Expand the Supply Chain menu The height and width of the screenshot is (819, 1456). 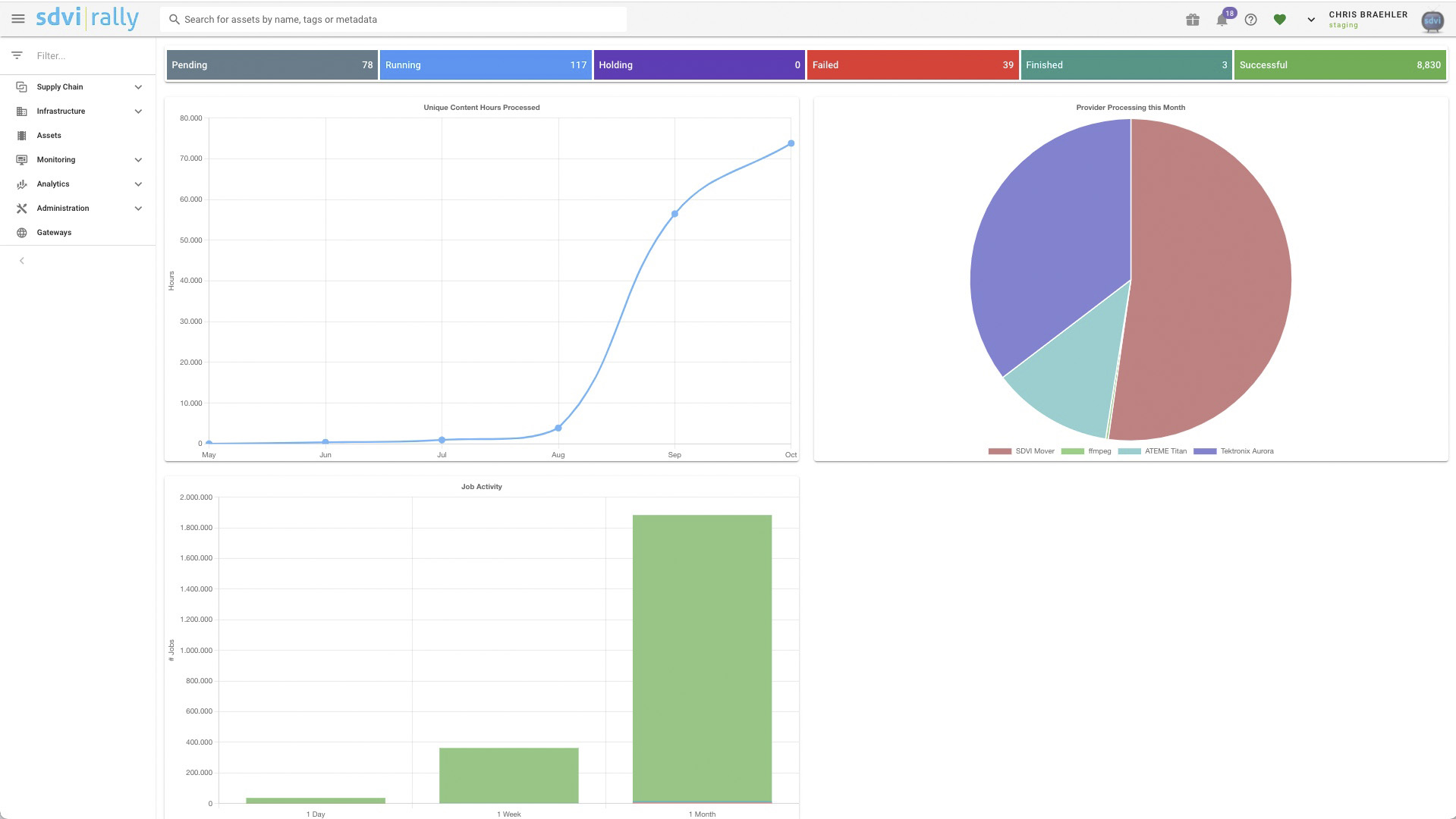59,86
